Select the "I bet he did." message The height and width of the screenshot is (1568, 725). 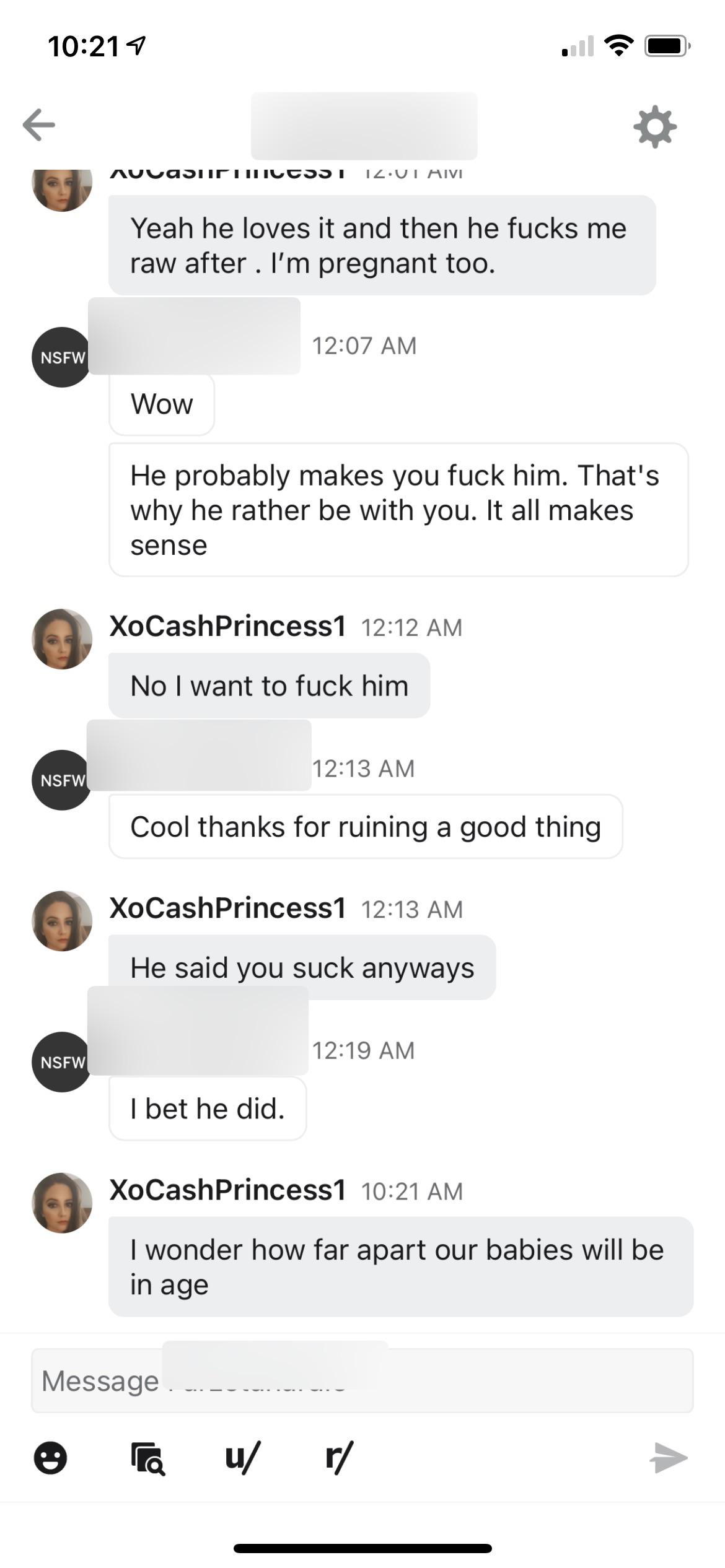click(208, 1109)
